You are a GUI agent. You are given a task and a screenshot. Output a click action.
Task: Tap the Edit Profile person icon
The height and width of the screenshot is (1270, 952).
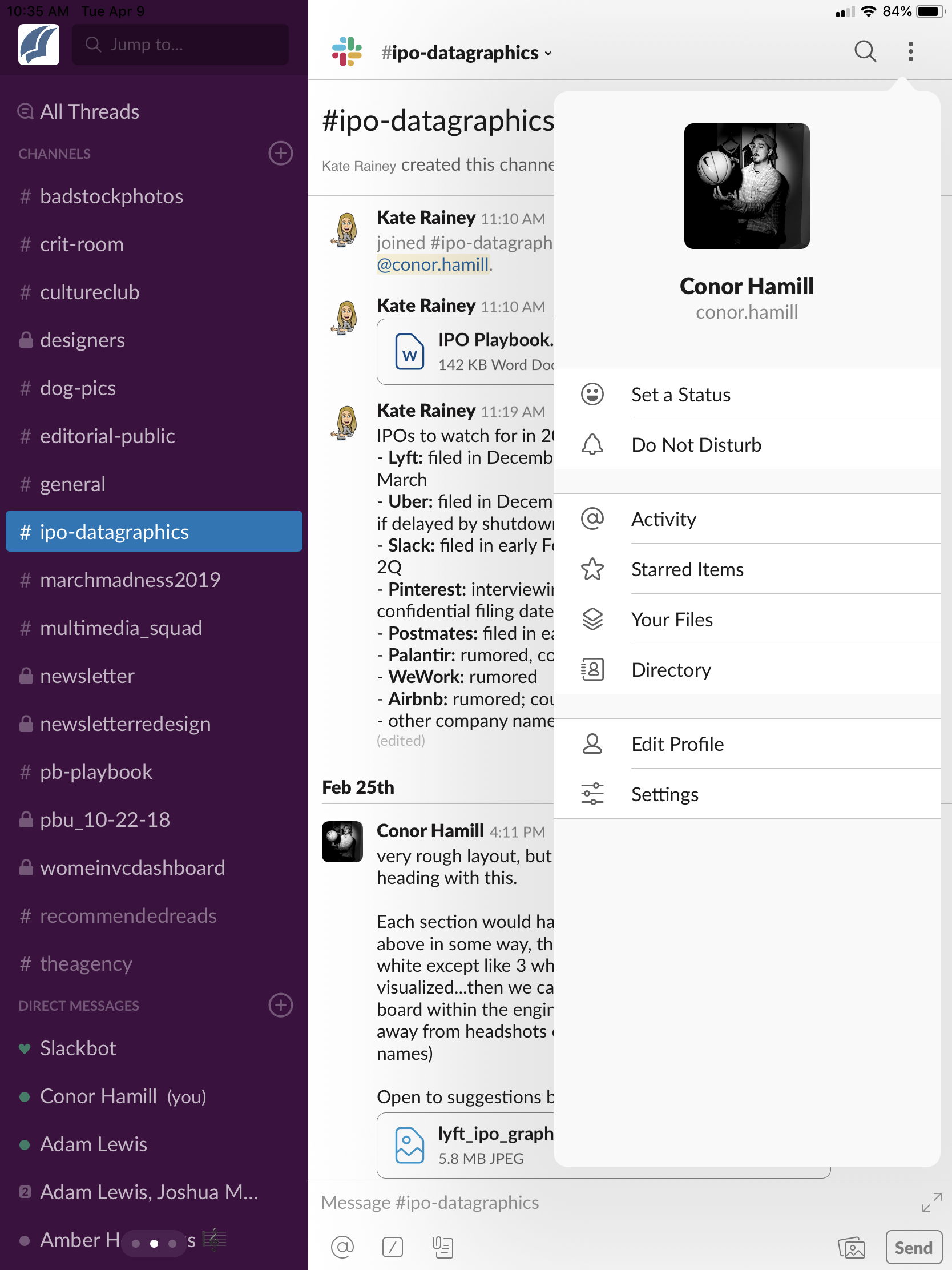(x=592, y=743)
